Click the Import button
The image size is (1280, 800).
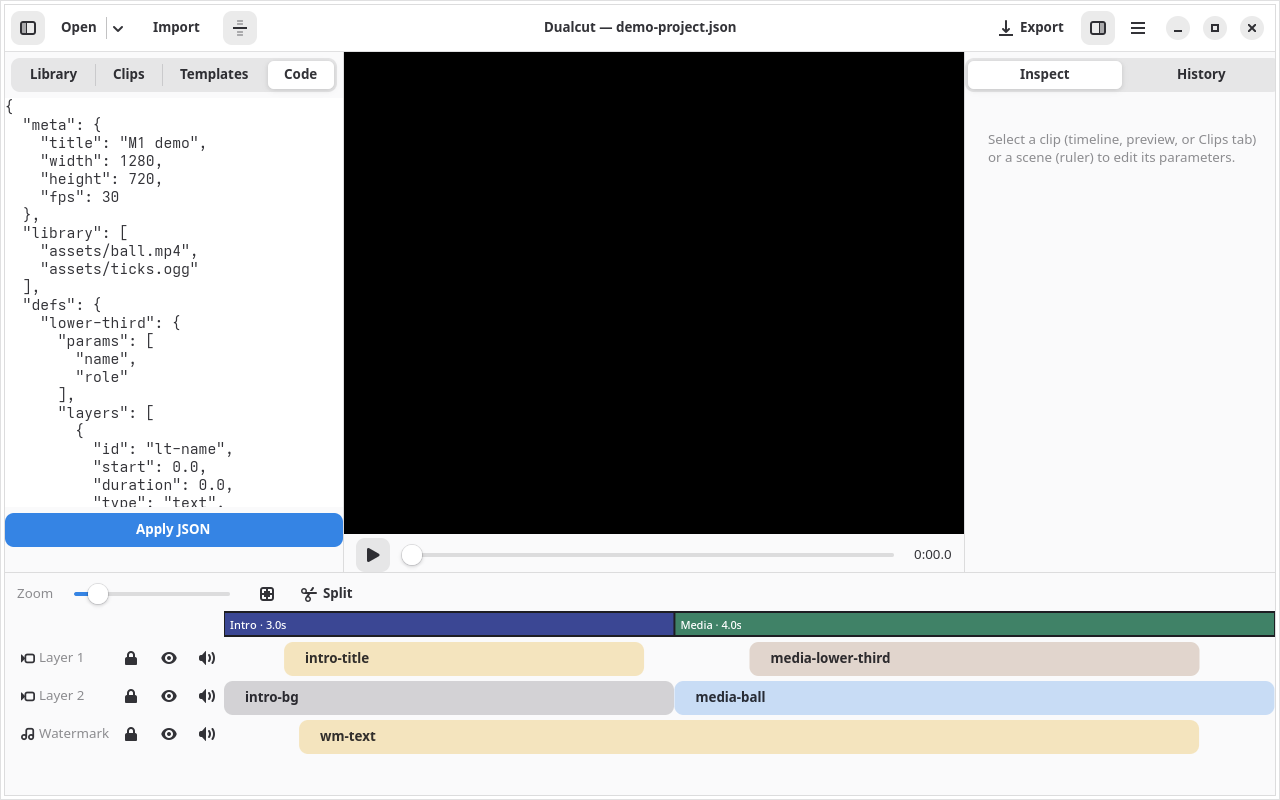click(176, 28)
